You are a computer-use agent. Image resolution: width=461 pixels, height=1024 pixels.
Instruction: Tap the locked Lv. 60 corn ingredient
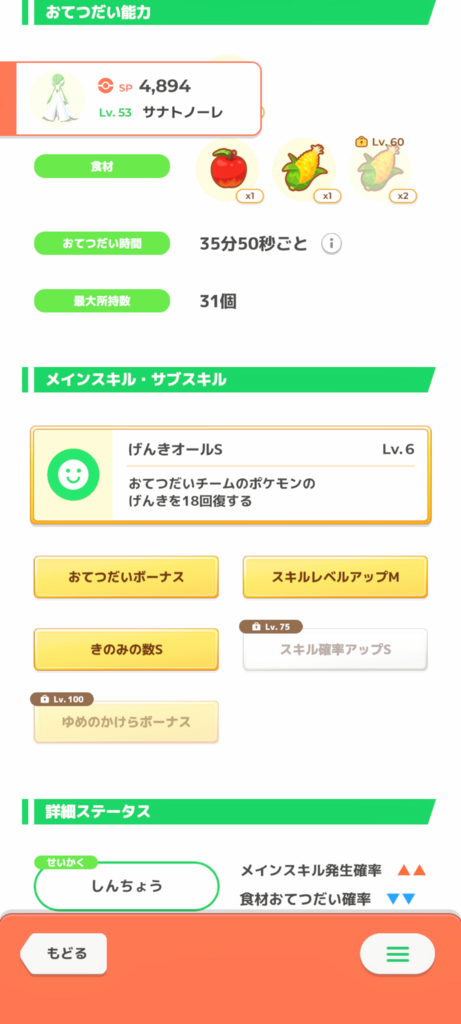pyautogui.click(x=380, y=170)
